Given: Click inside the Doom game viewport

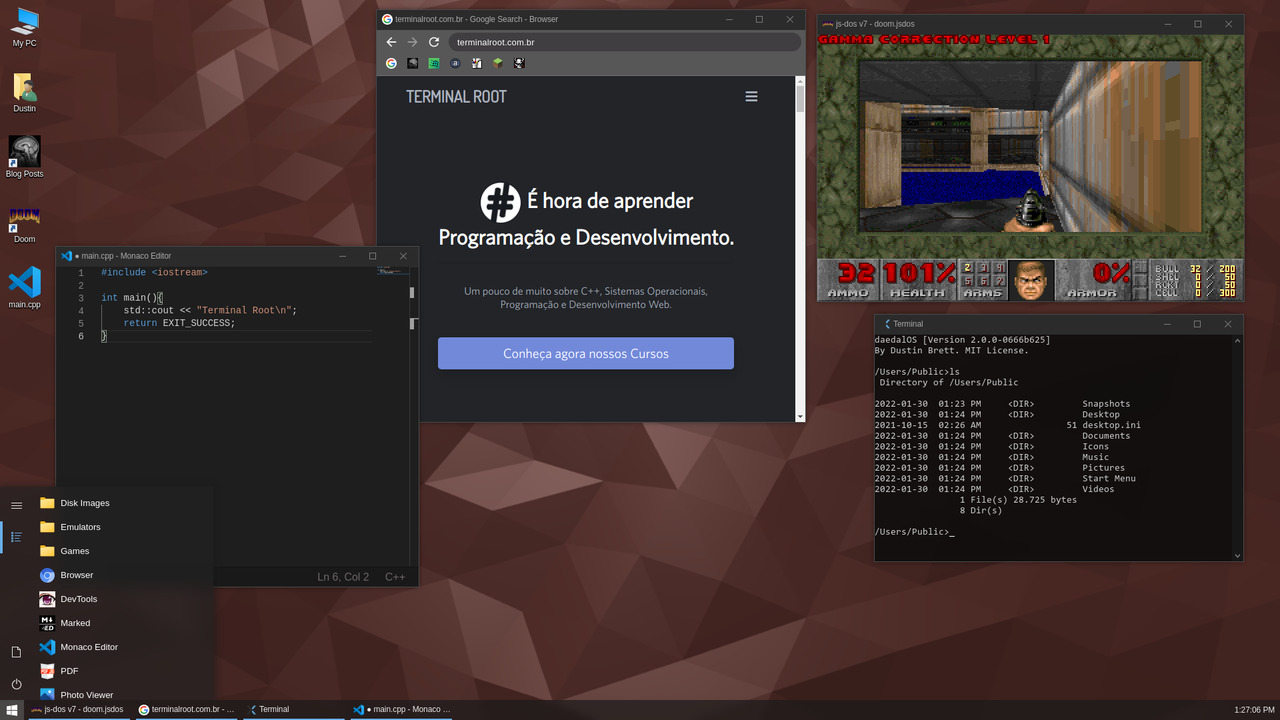Looking at the screenshot, I should tap(1030, 147).
